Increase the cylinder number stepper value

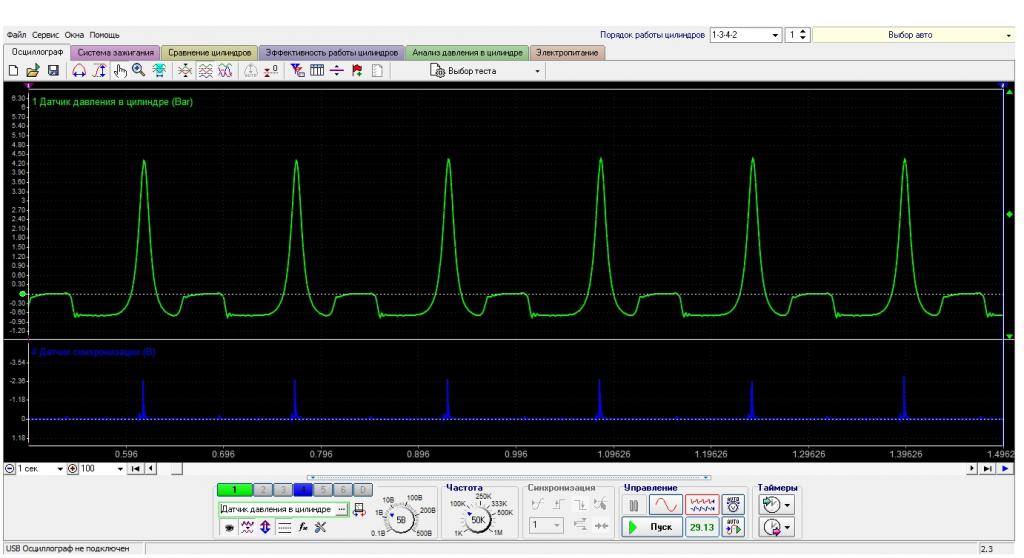(803, 31)
